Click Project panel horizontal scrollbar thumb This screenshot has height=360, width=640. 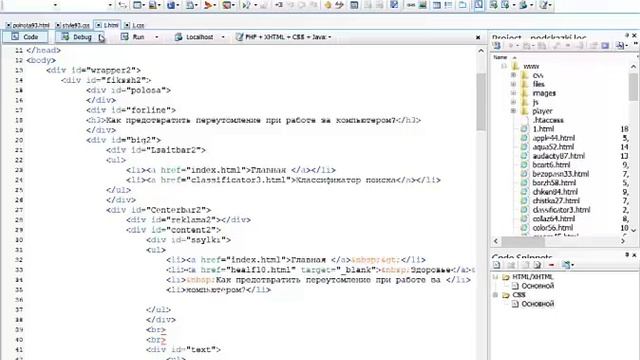523,241
